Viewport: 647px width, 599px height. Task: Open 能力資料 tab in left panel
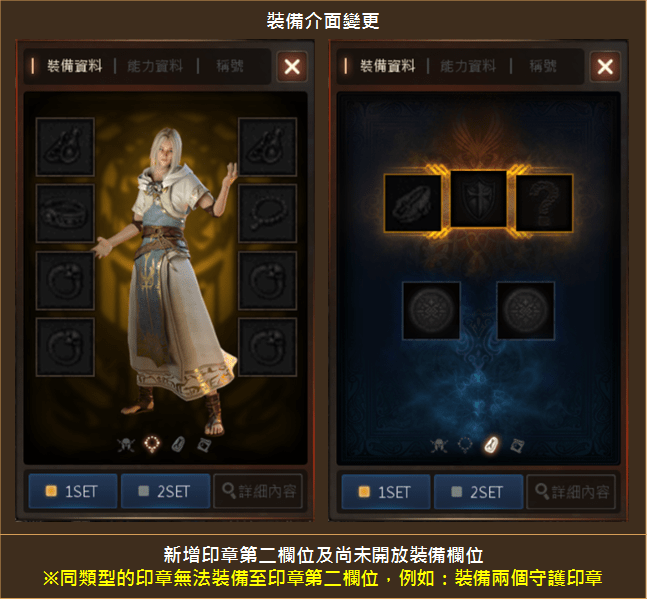pos(155,66)
